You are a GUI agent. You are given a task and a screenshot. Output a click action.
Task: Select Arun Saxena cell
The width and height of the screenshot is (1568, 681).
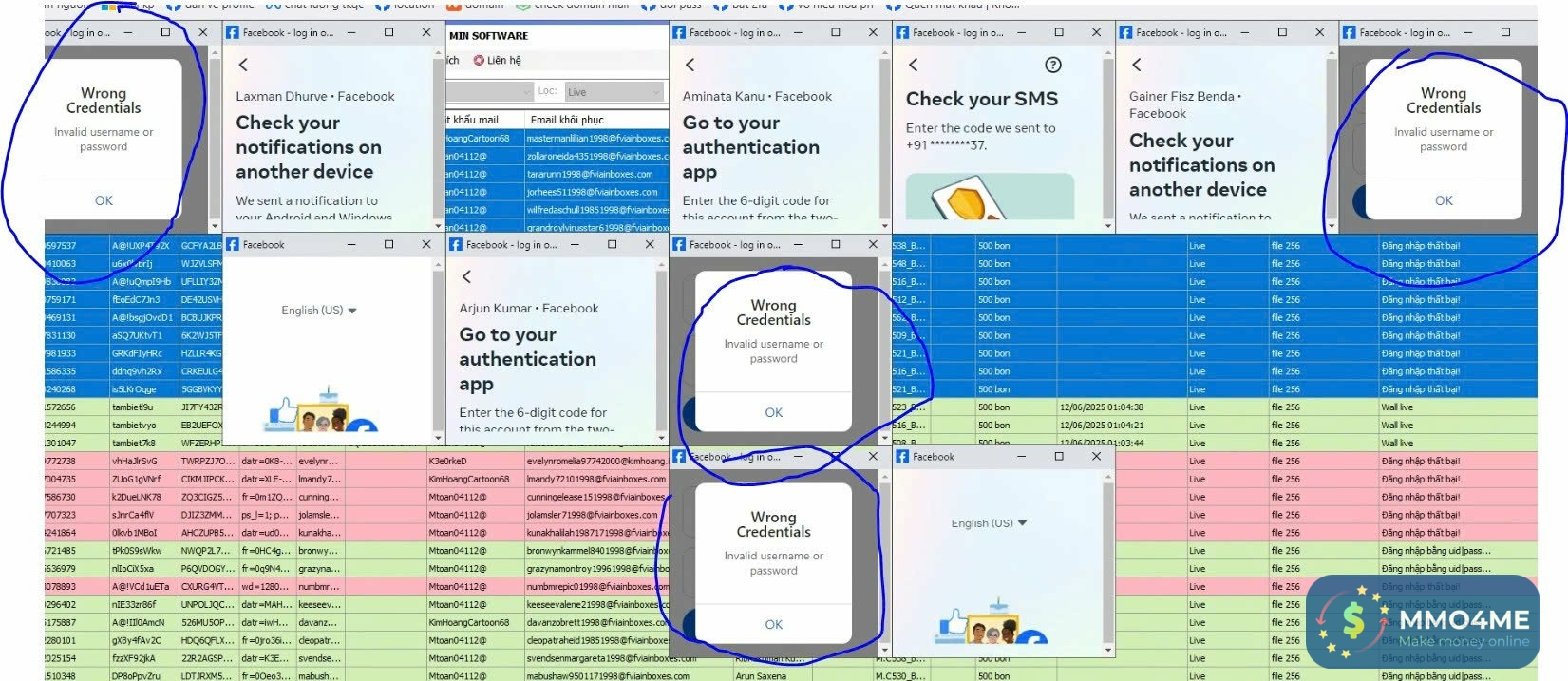[x=761, y=676]
